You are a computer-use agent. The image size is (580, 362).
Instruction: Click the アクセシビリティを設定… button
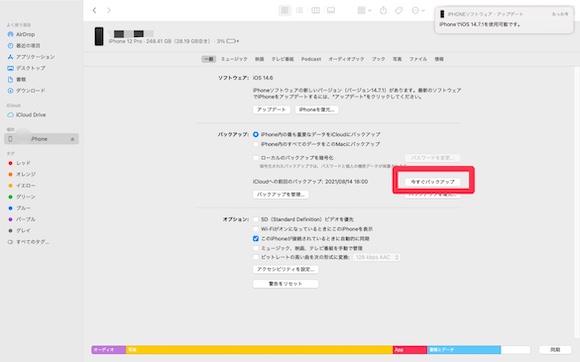(x=286, y=270)
